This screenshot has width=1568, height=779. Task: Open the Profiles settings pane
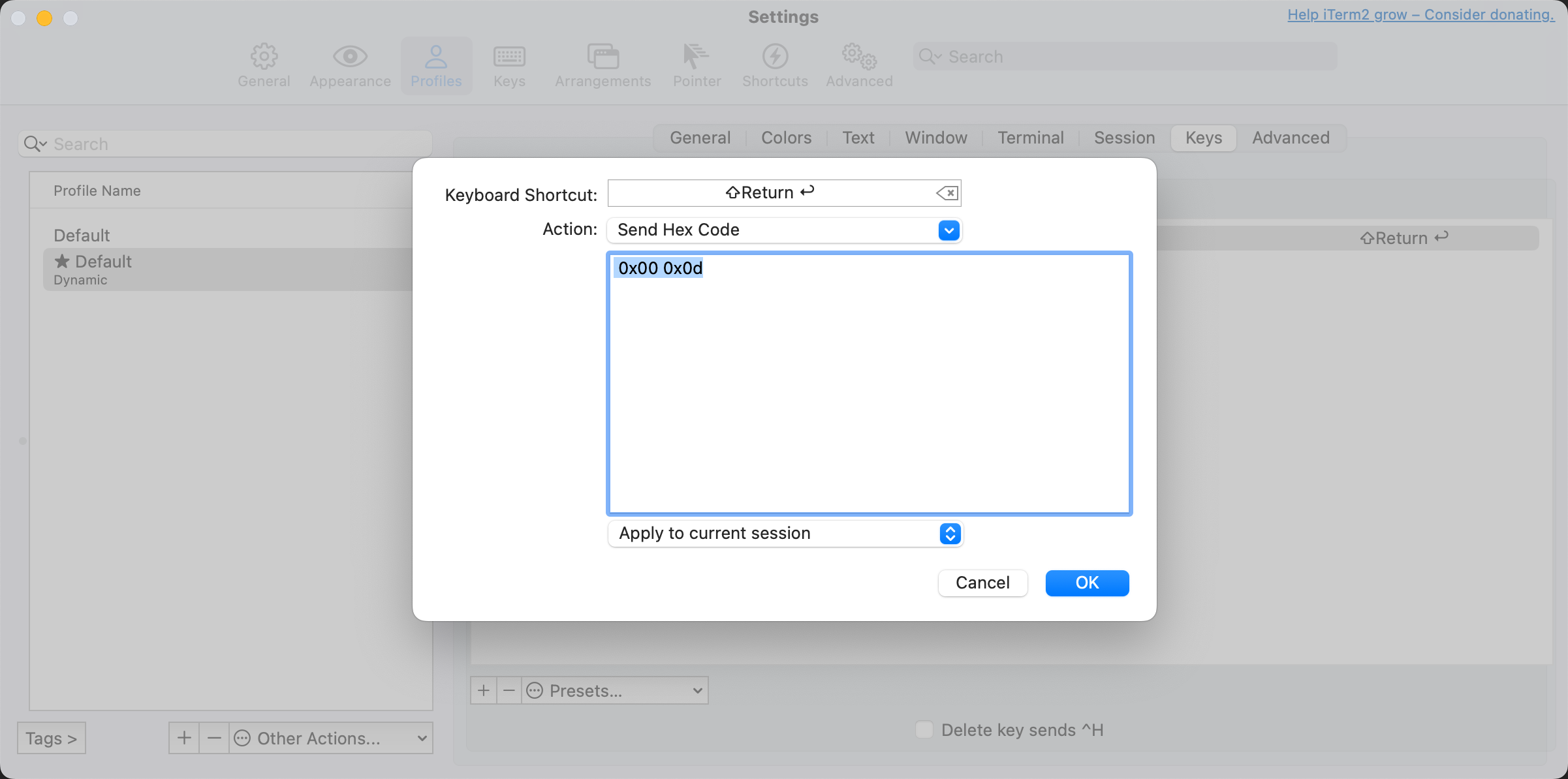point(436,65)
